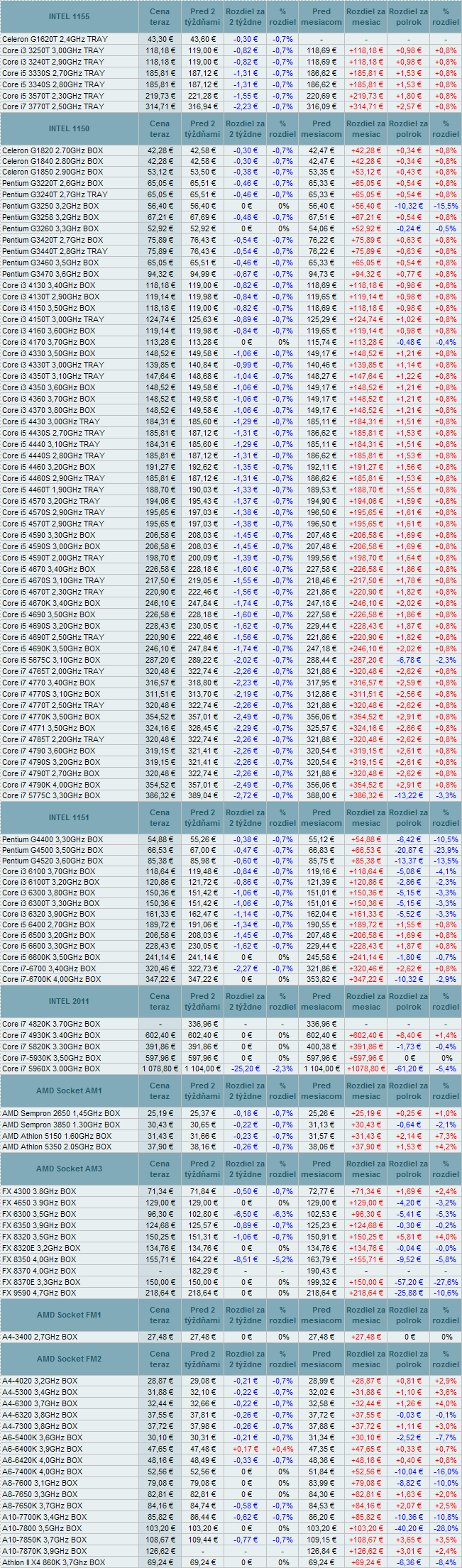Click the INTEL 2011 section header
462x1568 pixels.
pos(69,1001)
